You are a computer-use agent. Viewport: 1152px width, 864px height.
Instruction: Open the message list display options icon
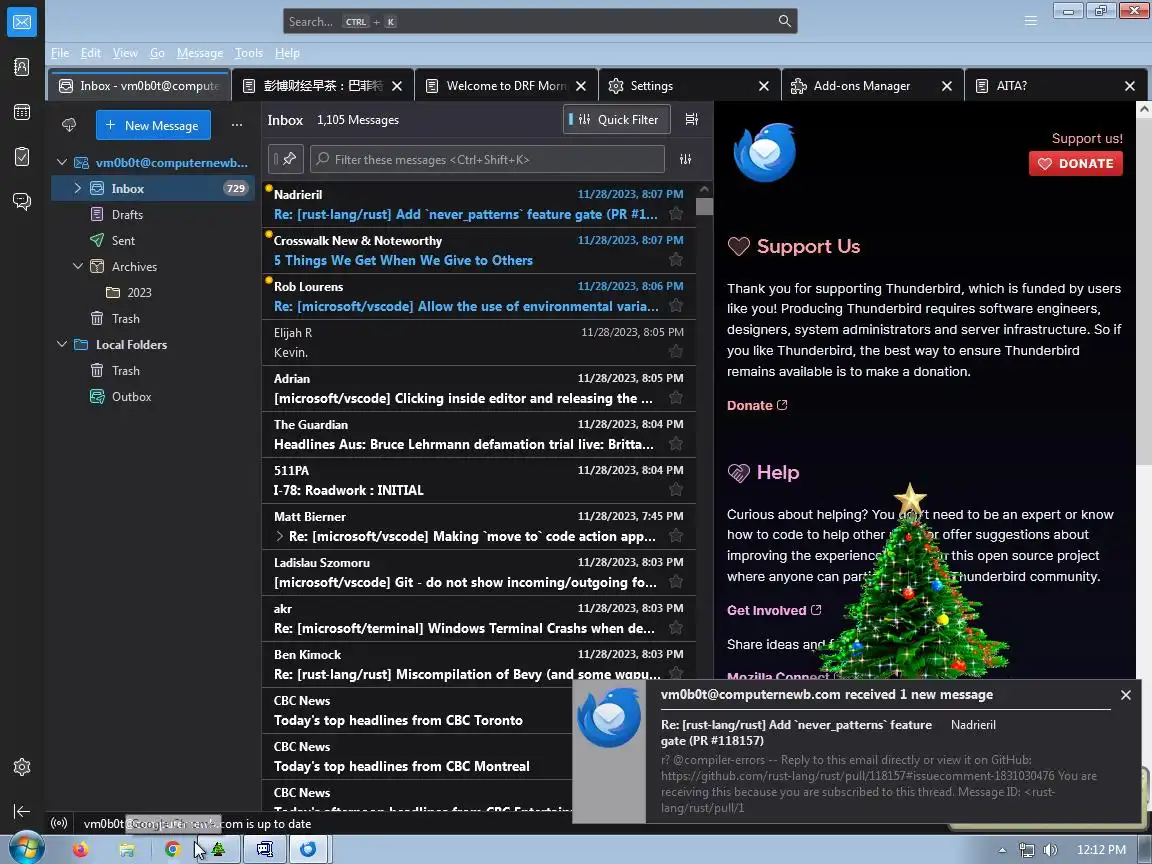(692, 119)
